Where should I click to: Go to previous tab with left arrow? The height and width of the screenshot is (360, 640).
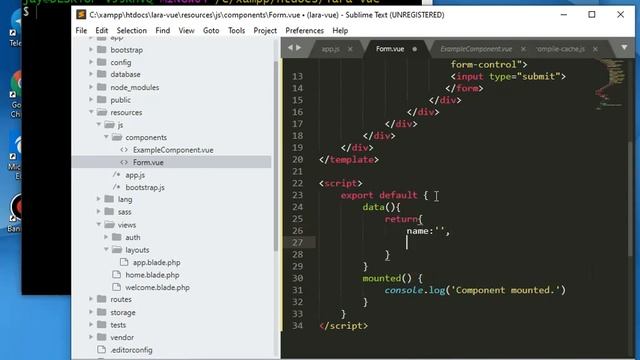pos(290,48)
